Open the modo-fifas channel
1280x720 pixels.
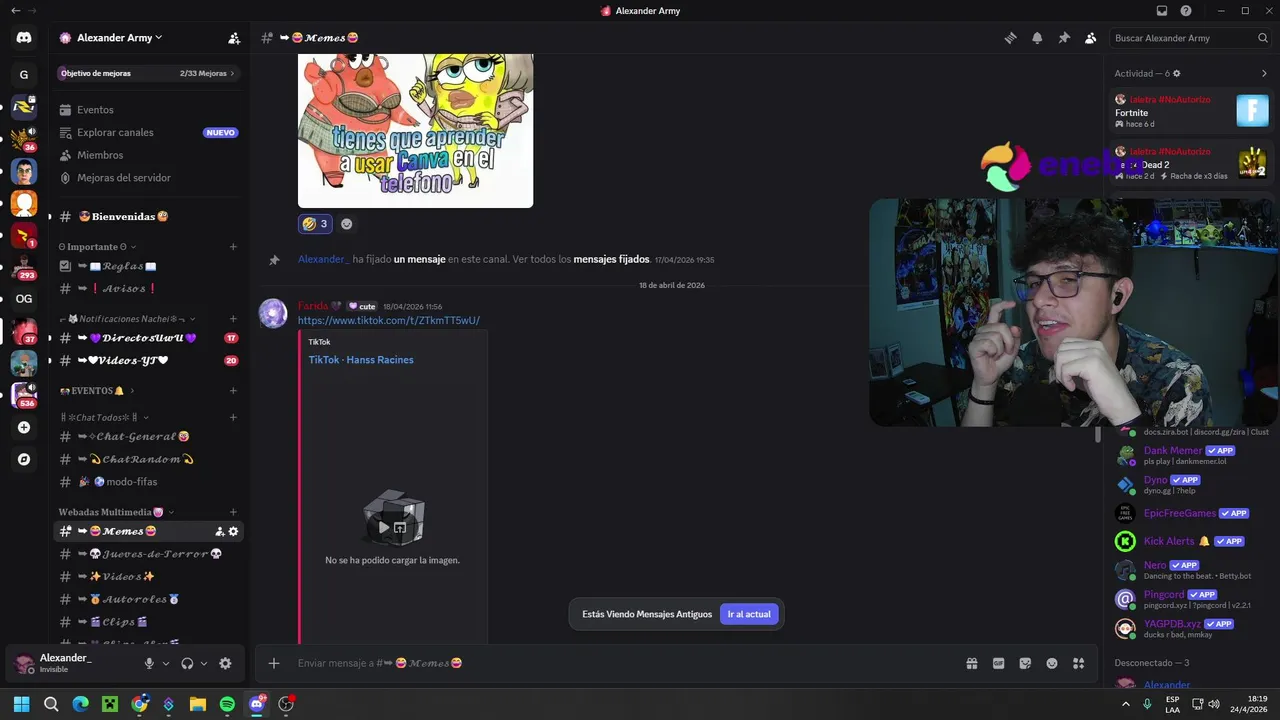click(x=147, y=482)
